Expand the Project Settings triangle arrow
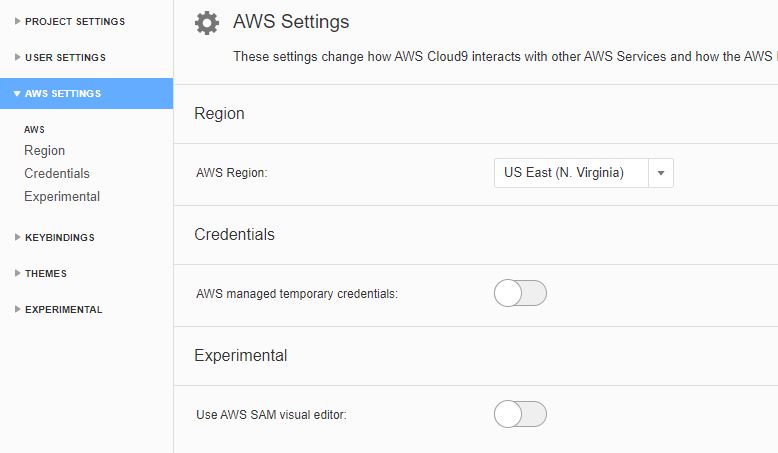 pyautogui.click(x=17, y=21)
